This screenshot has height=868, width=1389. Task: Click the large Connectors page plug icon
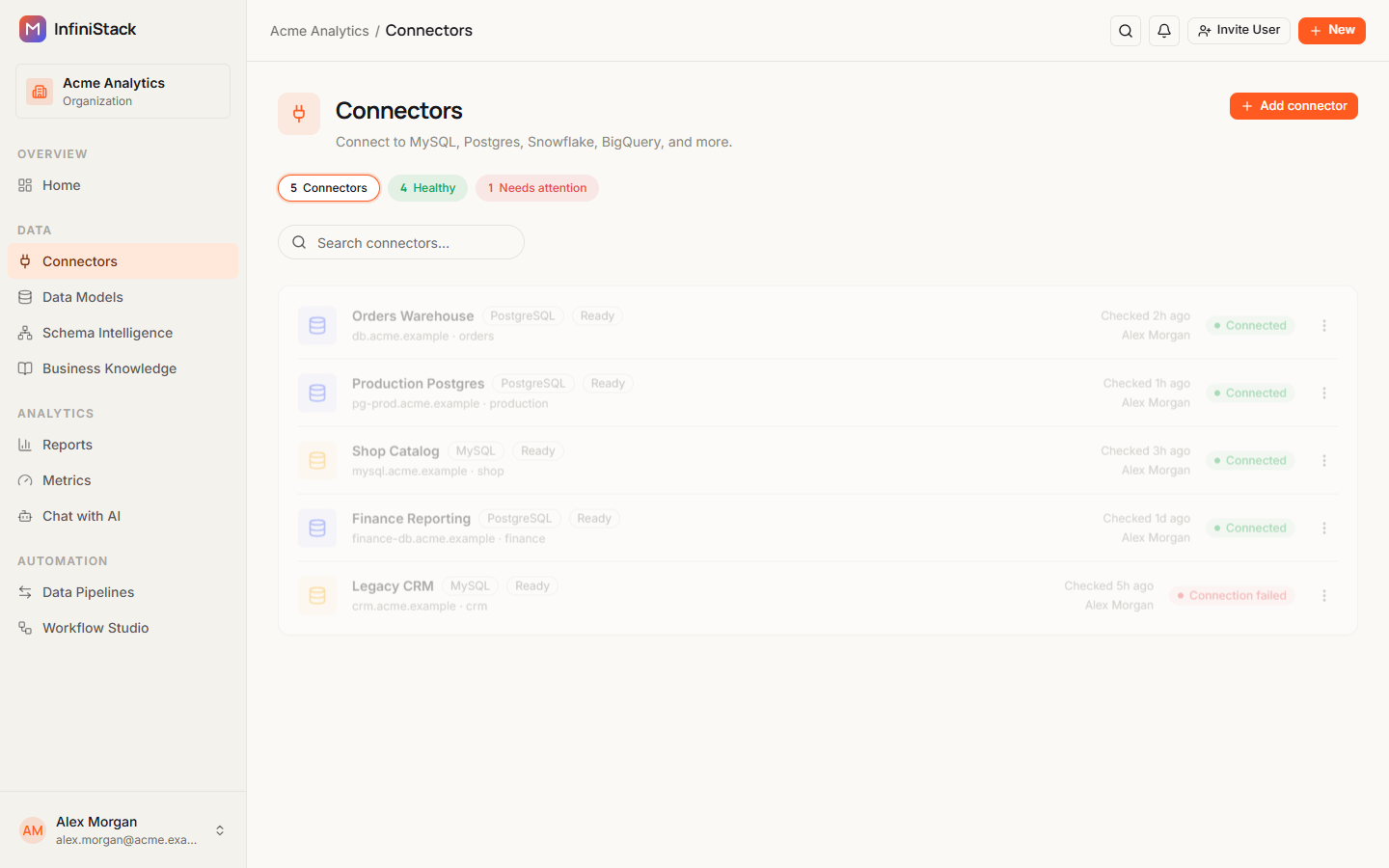299,114
